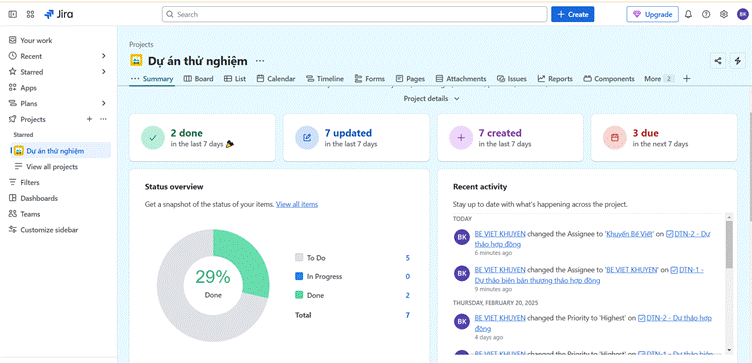This screenshot has height=363, width=752.
Task: Expand the Starred submenu chevron
Action: (x=103, y=72)
